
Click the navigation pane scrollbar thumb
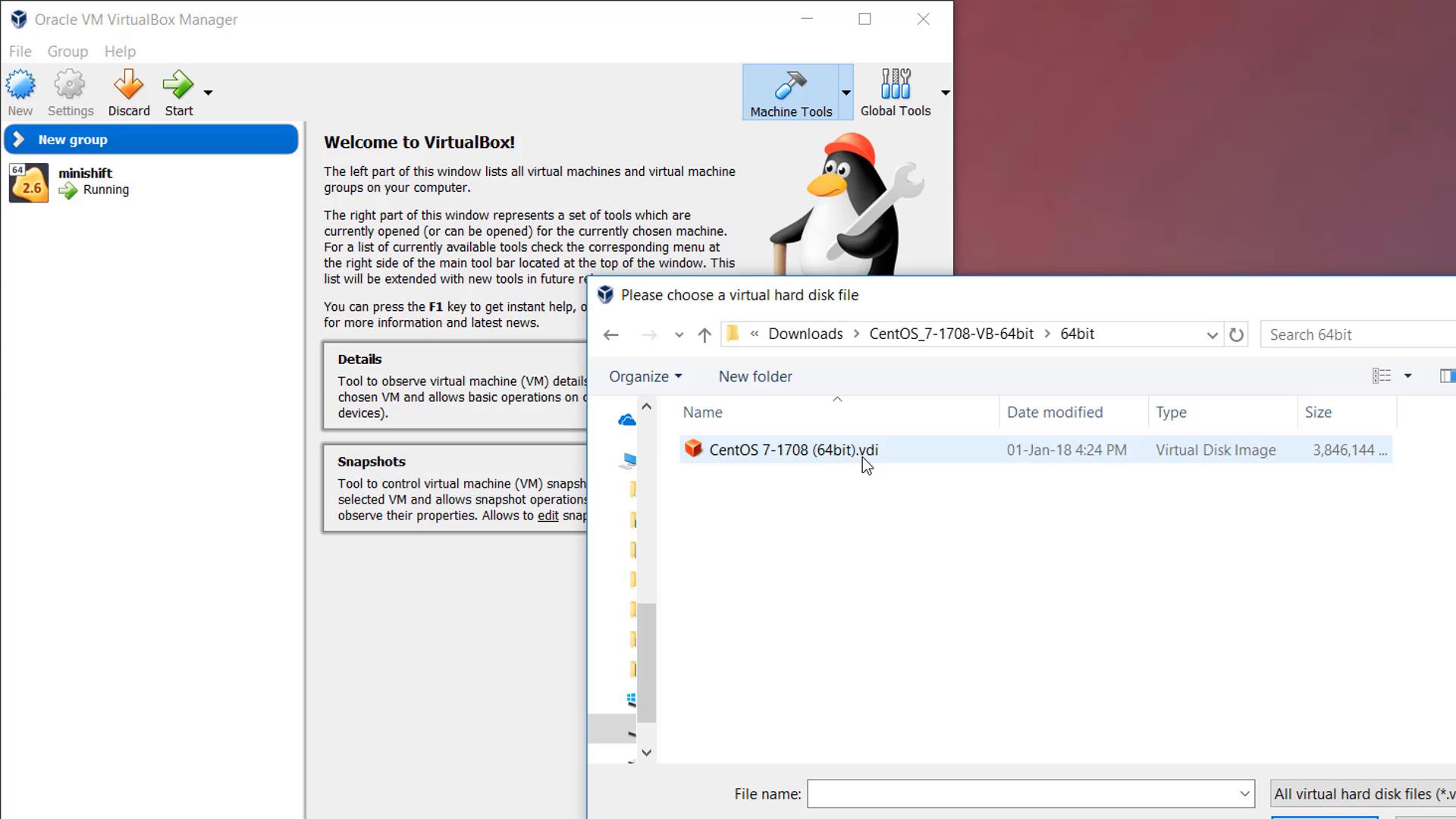tap(646, 662)
